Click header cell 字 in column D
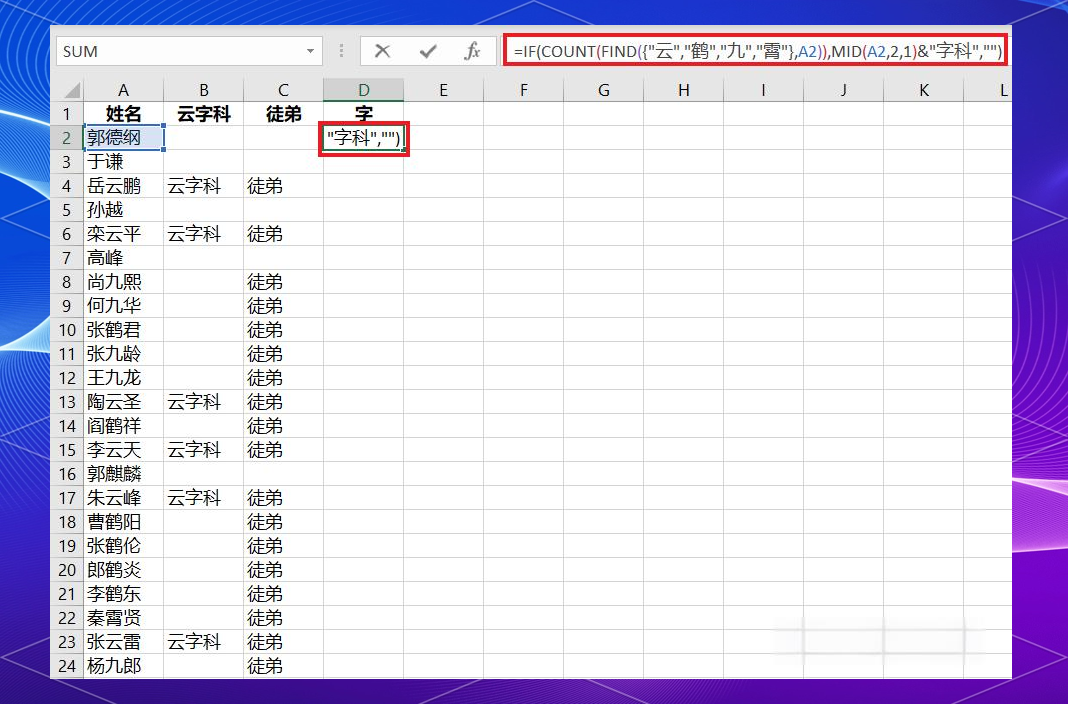The height and width of the screenshot is (704, 1068). (364, 114)
